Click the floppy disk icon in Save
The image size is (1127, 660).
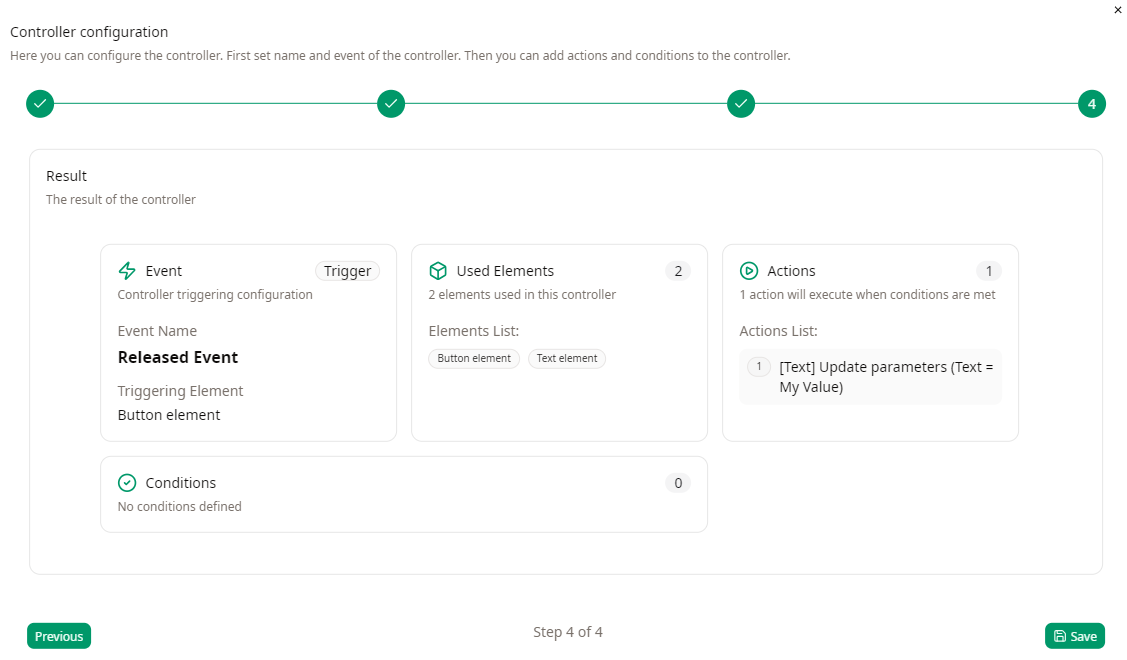(1060, 636)
